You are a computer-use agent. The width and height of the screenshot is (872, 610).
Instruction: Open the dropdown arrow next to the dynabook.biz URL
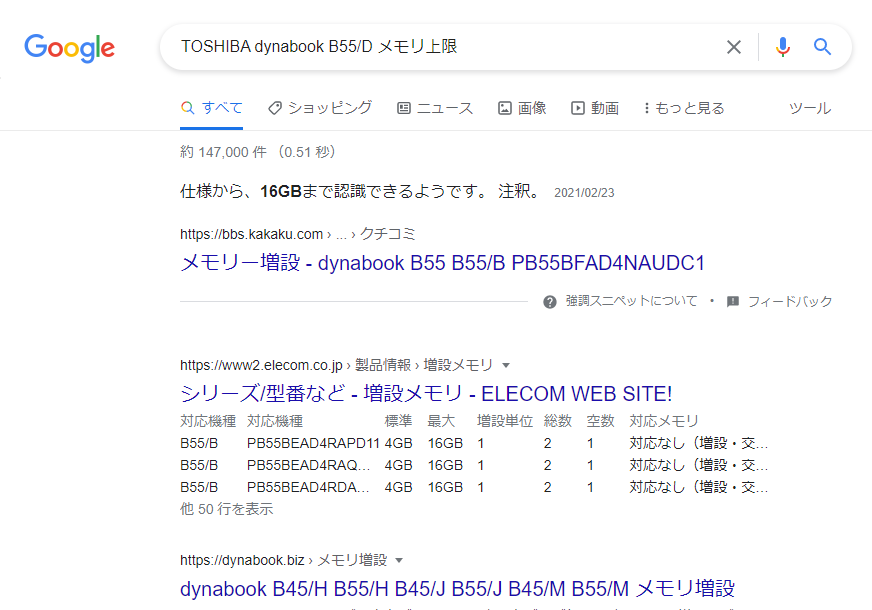pos(400,560)
